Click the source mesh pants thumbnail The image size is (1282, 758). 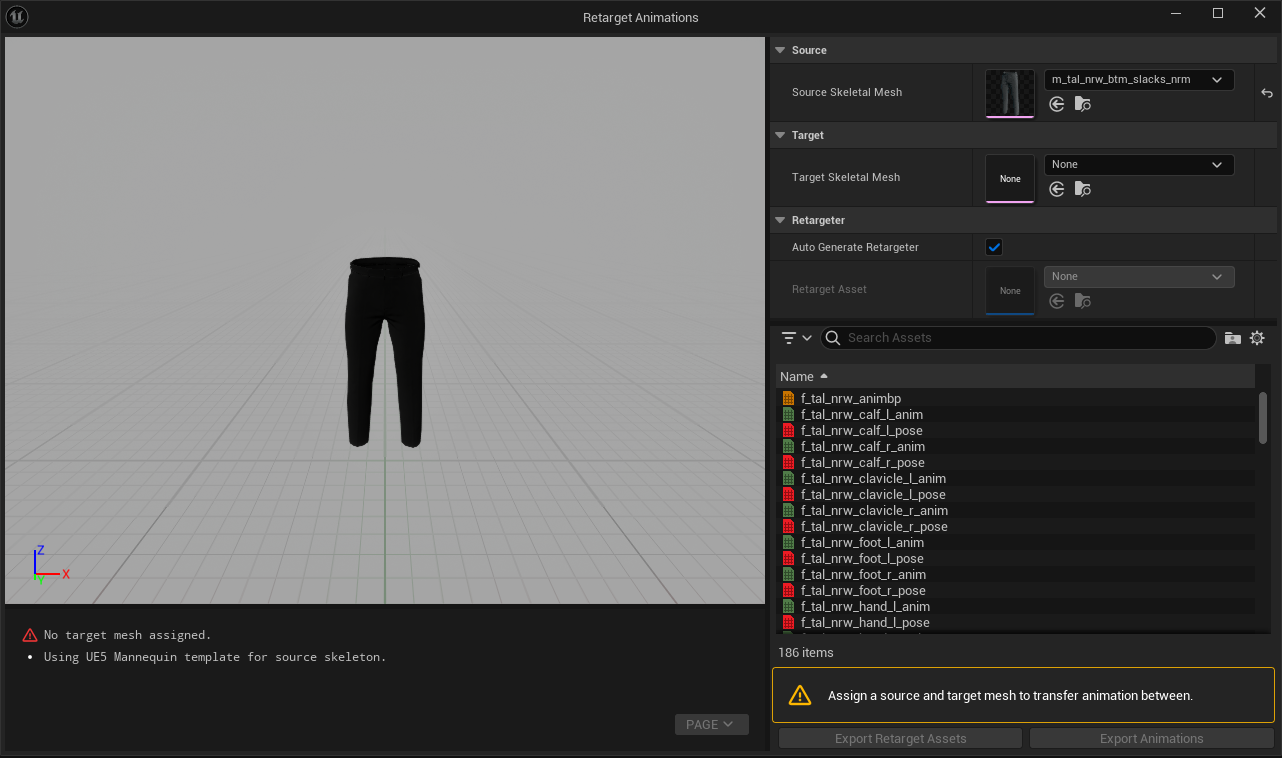click(x=1010, y=93)
